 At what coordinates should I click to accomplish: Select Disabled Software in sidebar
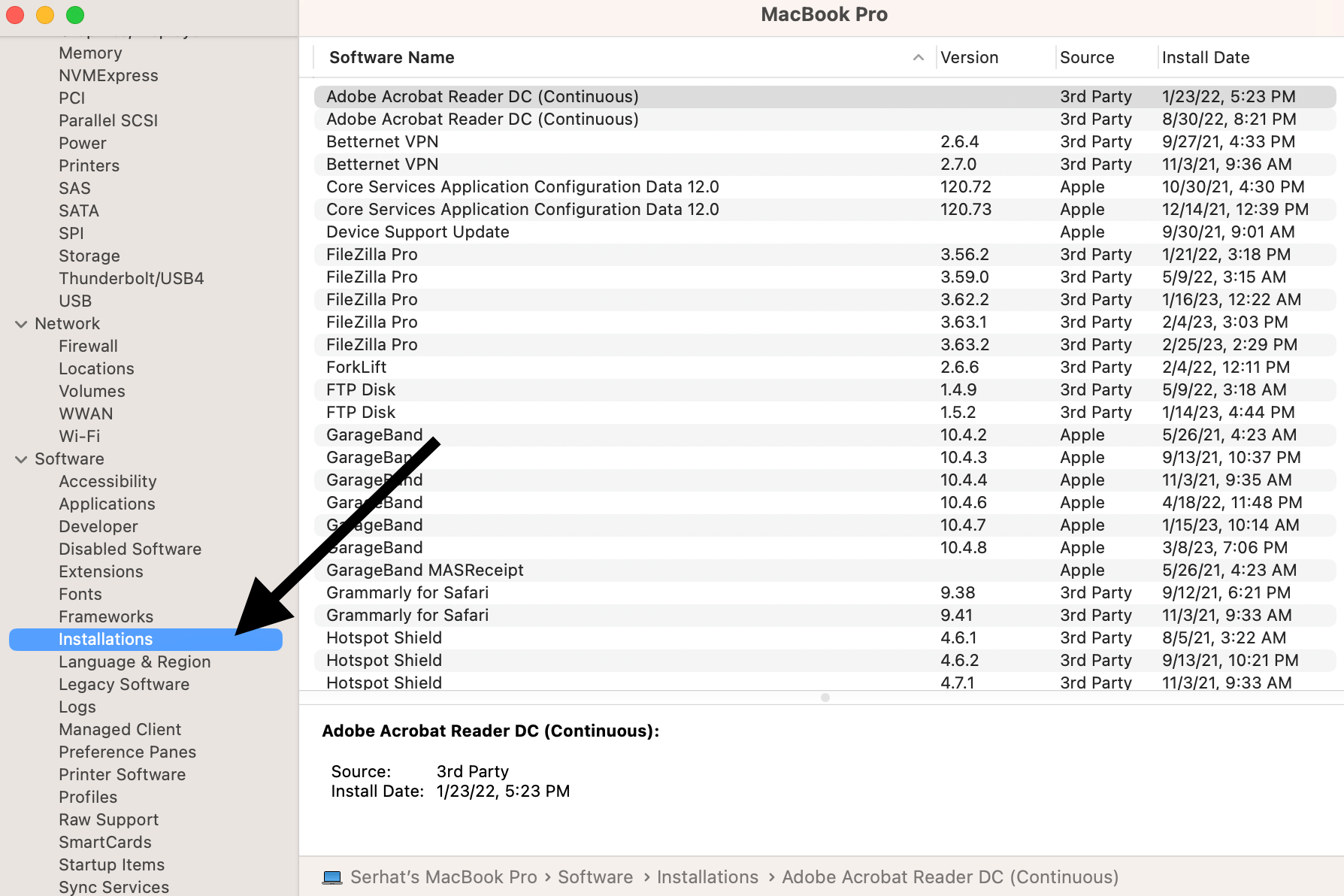tap(130, 549)
